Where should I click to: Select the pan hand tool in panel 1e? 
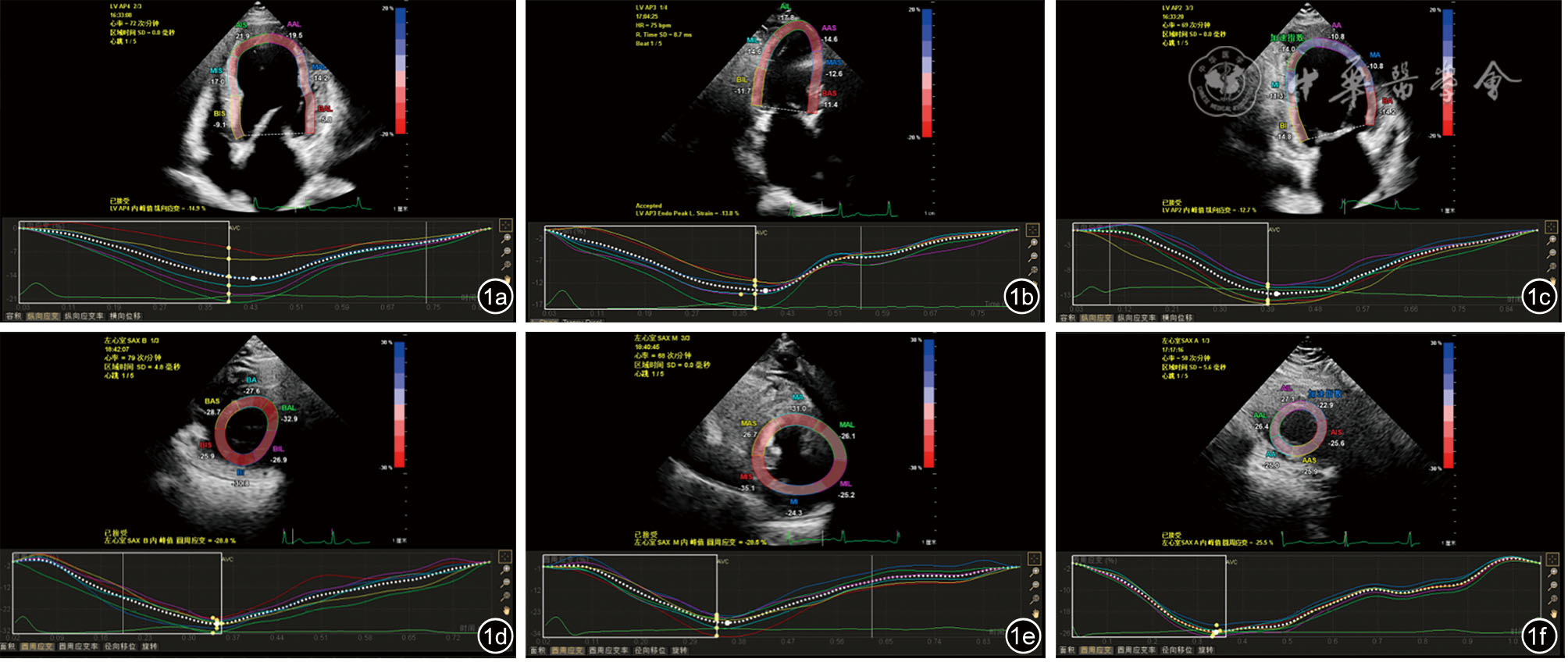[1035, 613]
